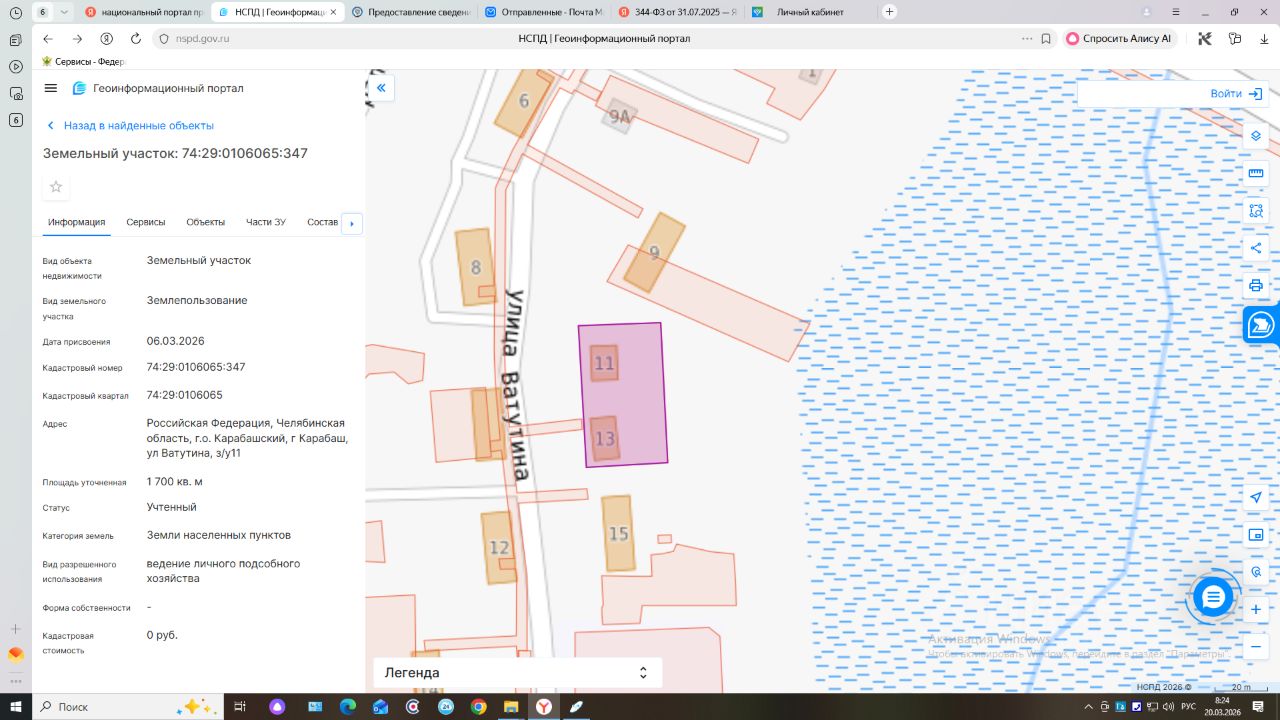Zoom in with the plus button
The height and width of the screenshot is (720, 1280).
coord(1256,609)
